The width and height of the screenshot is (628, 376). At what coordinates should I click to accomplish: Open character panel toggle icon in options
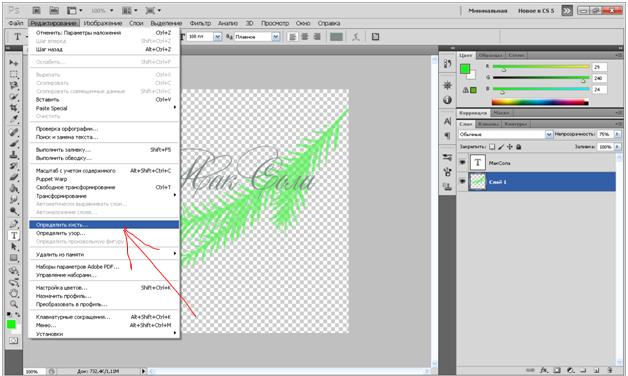pyautogui.click(x=375, y=37)
